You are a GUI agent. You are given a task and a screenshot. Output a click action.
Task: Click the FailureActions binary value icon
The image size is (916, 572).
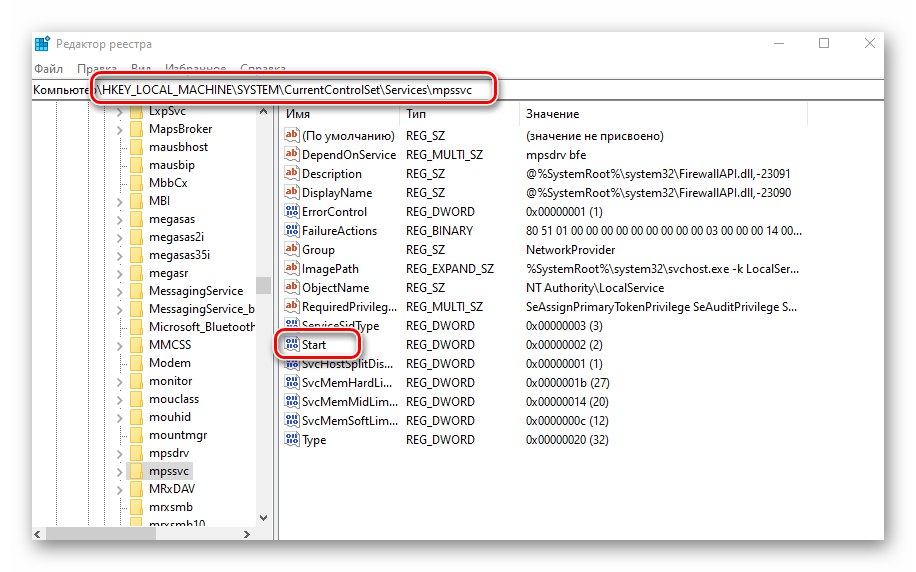point(292,230)
